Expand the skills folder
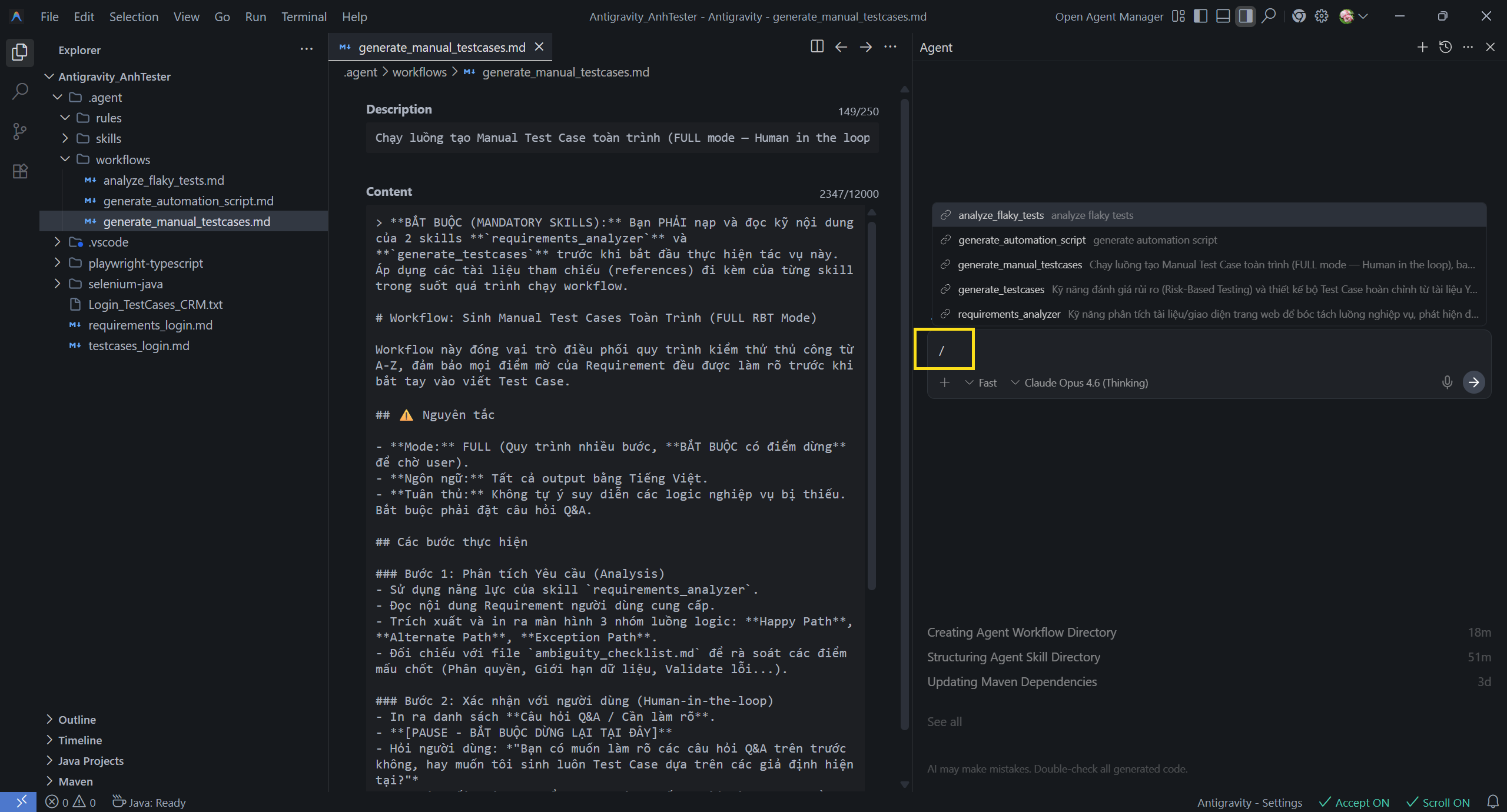 (x=108, y=139)
